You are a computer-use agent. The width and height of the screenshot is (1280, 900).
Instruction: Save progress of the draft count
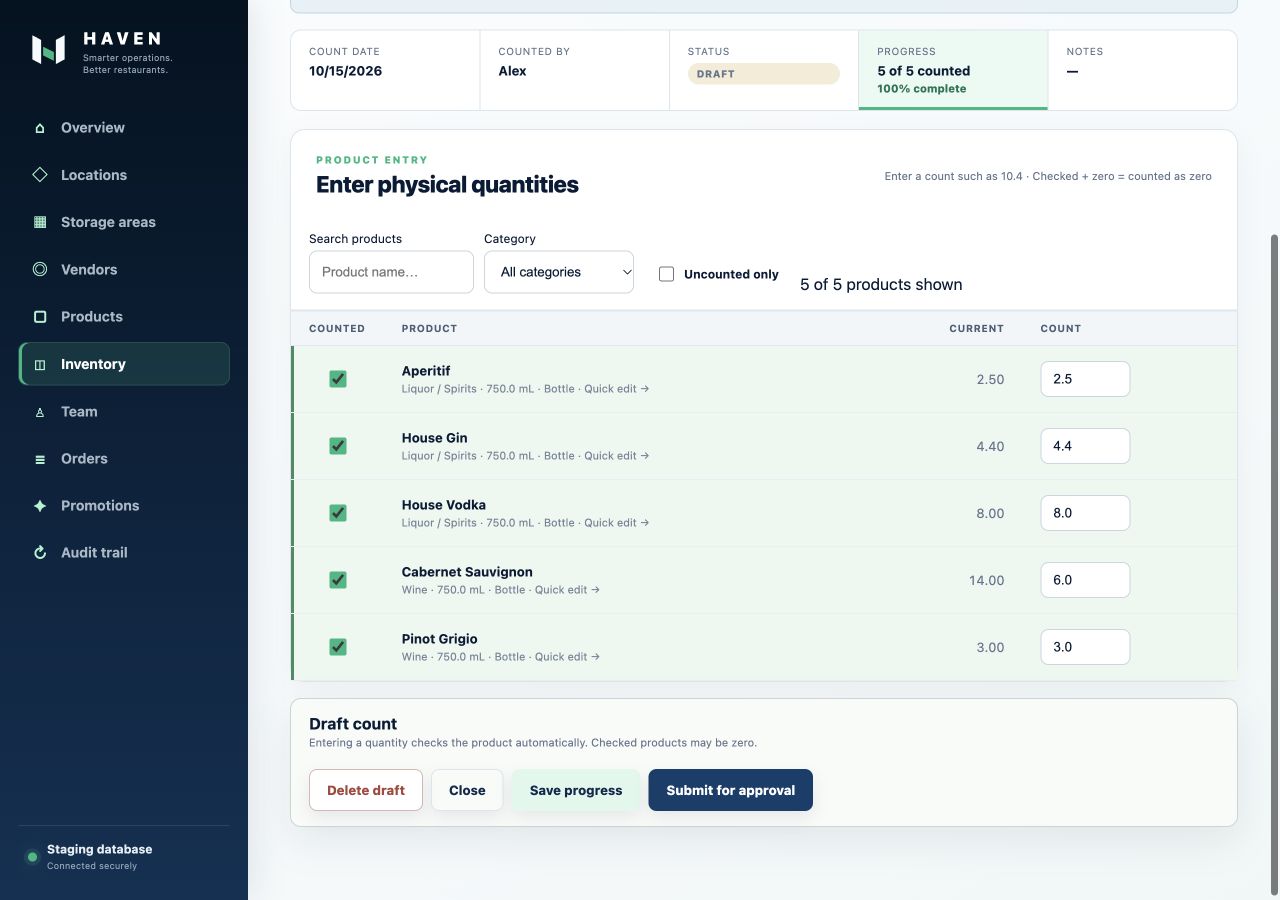click(x=576, y=790)
